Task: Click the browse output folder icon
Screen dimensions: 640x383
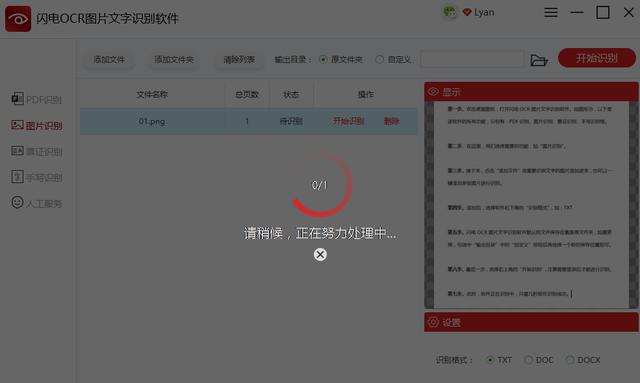Action: coord(539,60)
